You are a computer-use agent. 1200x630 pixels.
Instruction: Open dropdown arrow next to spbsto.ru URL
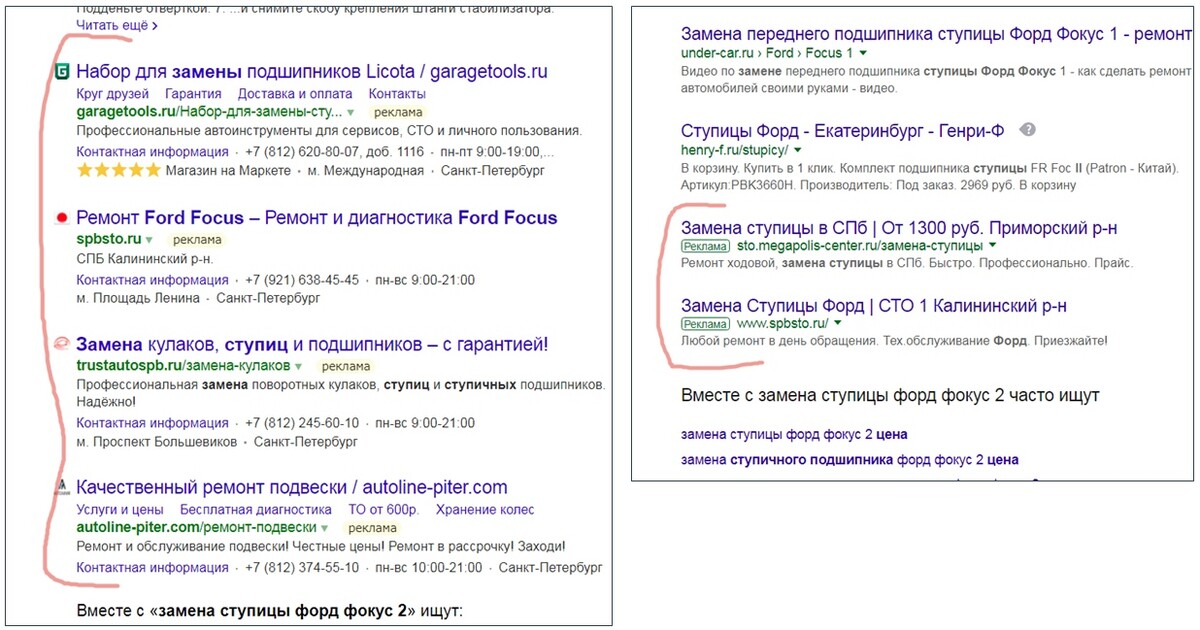(x=149, y=240)
